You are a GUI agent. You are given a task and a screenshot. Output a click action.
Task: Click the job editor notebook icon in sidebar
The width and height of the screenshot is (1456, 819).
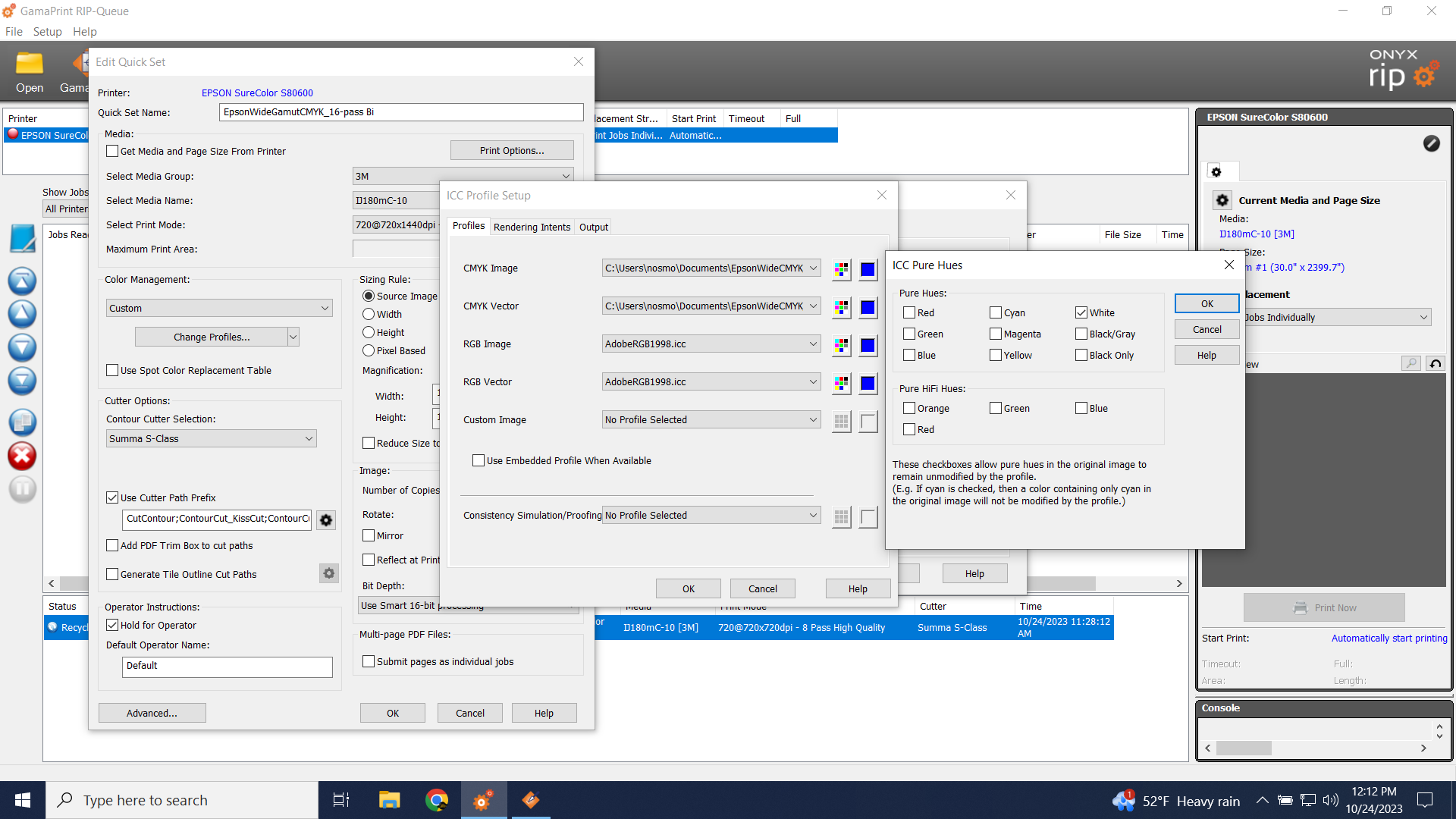click(22, 238)
